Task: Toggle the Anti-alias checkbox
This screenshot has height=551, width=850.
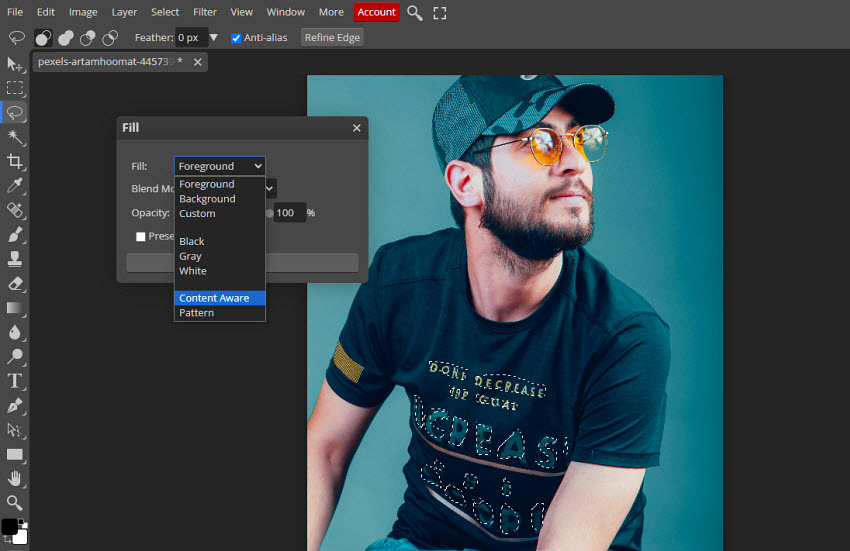Action: (236, 38)
